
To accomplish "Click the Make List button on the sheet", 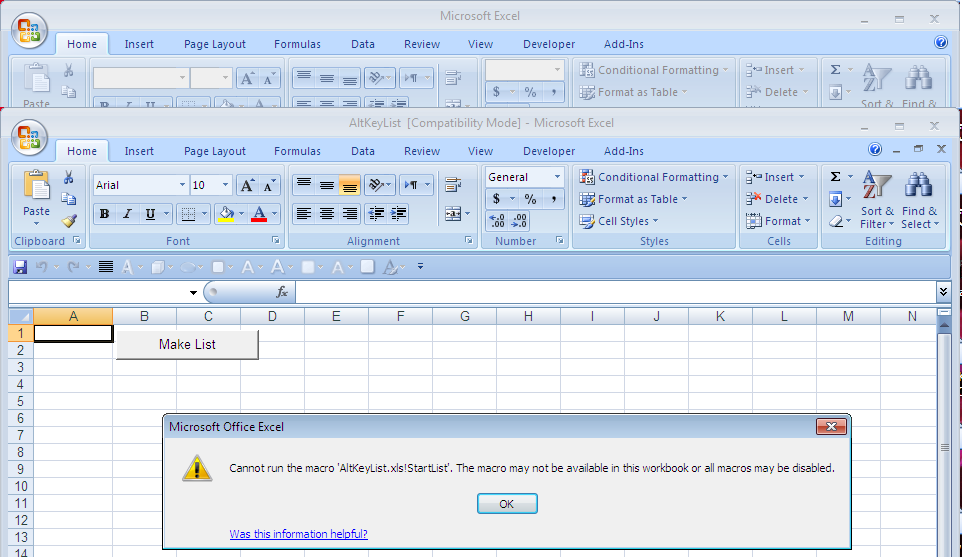I will [187, 345].
